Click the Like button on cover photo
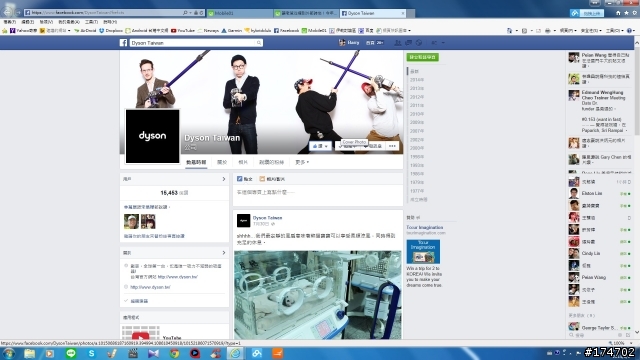The height and width of the screenshot is (360, 640). point(320,146)
